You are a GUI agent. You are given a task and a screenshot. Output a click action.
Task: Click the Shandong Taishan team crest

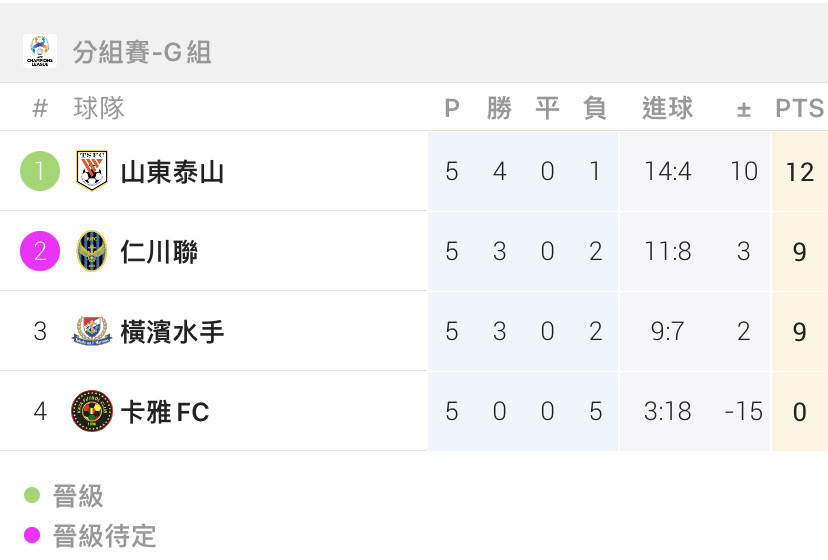92,171
